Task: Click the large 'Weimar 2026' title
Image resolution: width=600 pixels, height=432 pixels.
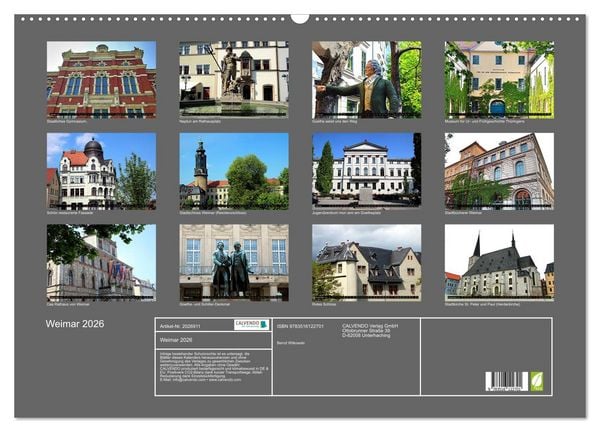Action: click(75, 324)
